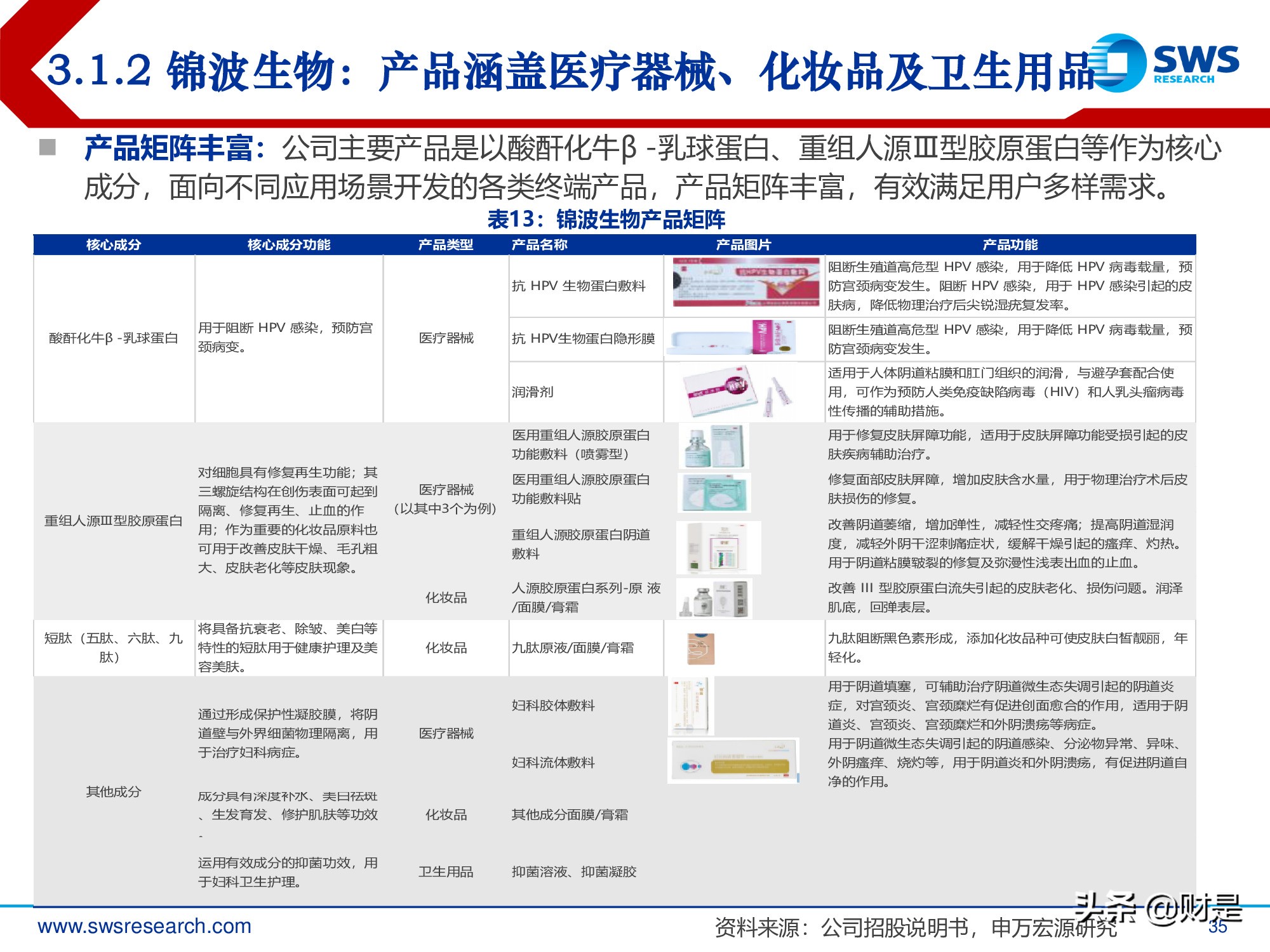This screenshot has width=1270, height=952.
Task: Click the SWS Research logo
Action: (x=1165, y=63)
